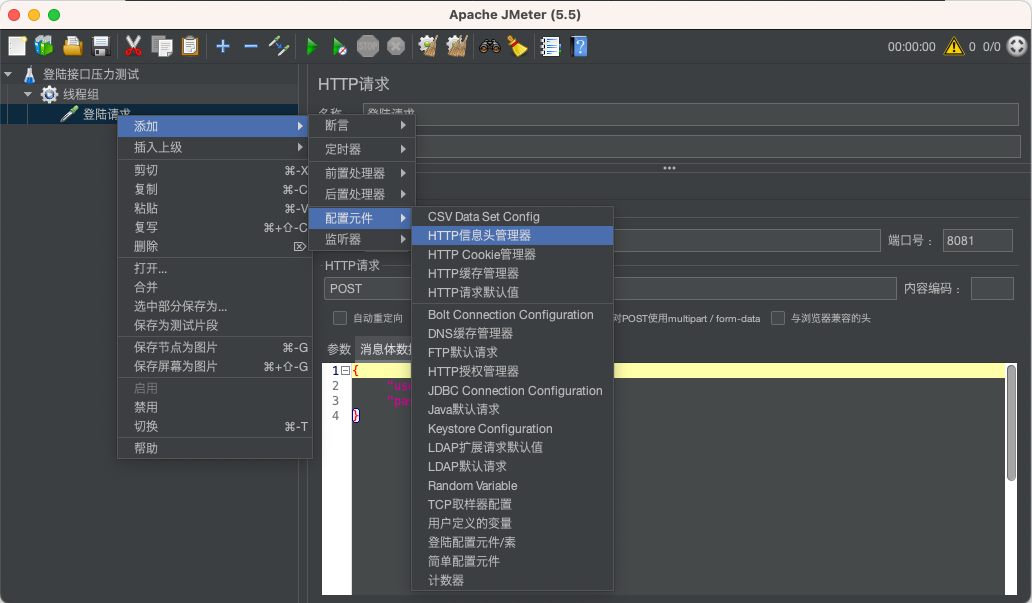
Task: Click the binoculars Search icon
Action: click(490, 46)
